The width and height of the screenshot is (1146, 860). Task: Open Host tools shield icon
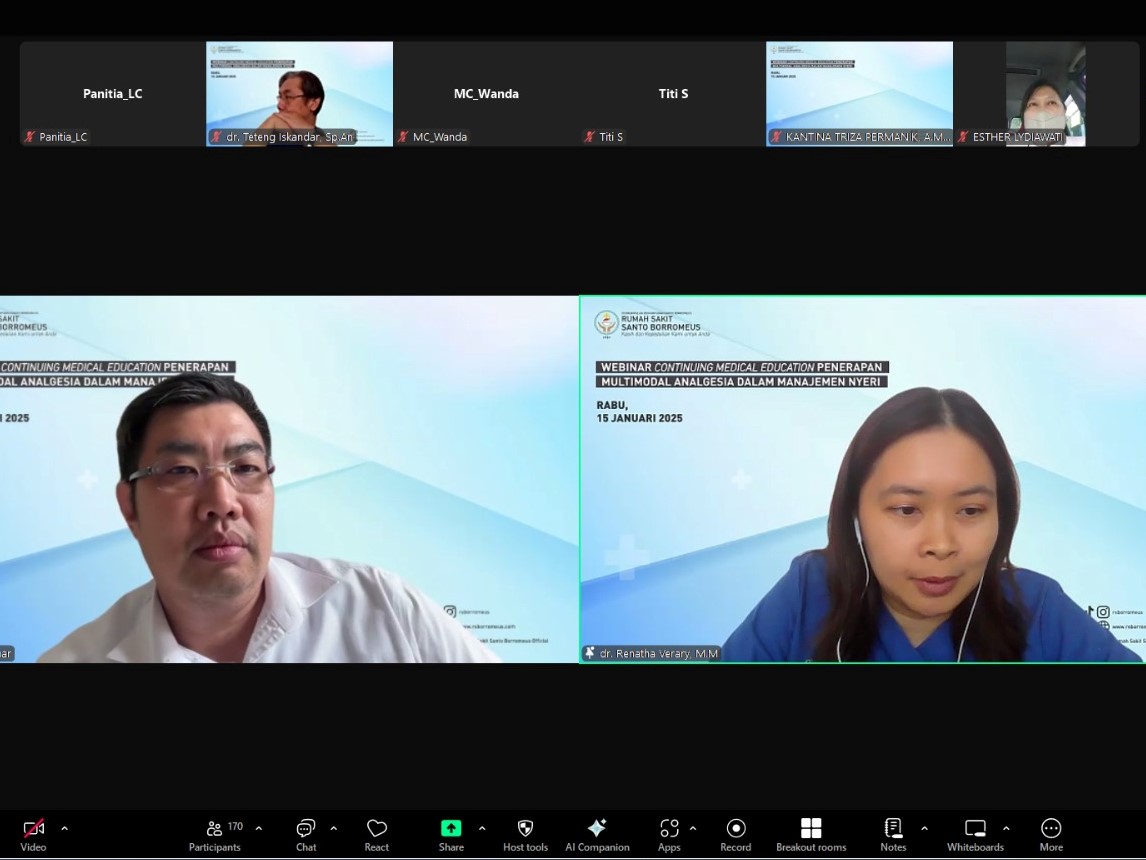(x=525, y=834)
